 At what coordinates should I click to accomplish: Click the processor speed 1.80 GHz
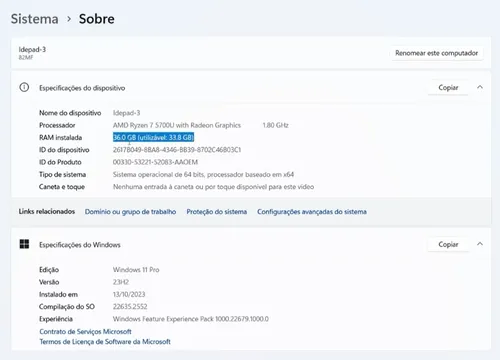[275, 125]
